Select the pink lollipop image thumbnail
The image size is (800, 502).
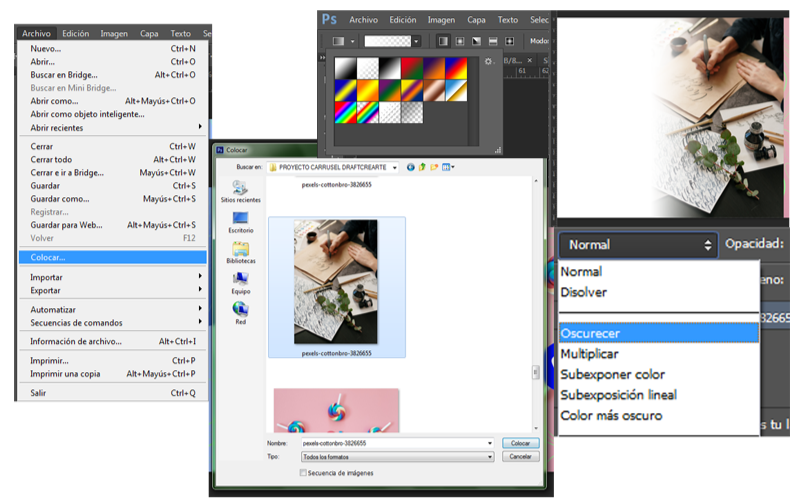pyautogui.click(x=337, y=410)
